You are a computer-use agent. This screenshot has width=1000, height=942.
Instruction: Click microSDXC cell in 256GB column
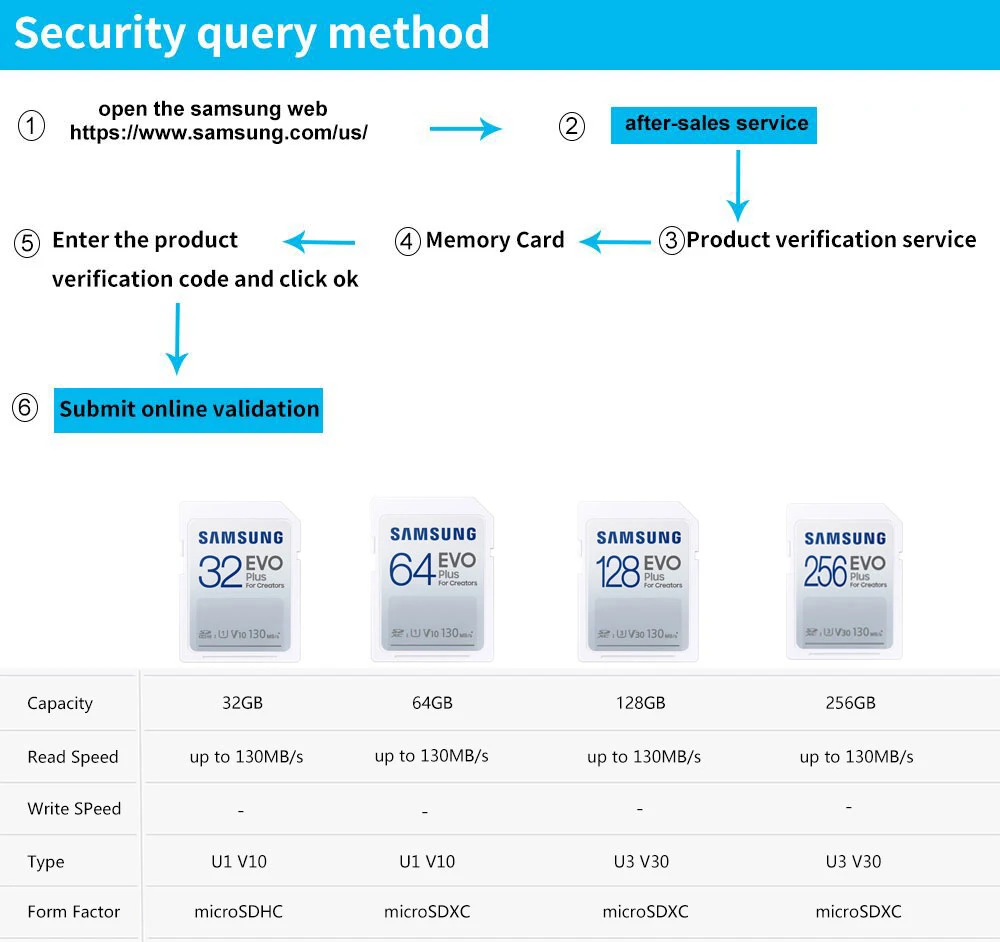858,912
